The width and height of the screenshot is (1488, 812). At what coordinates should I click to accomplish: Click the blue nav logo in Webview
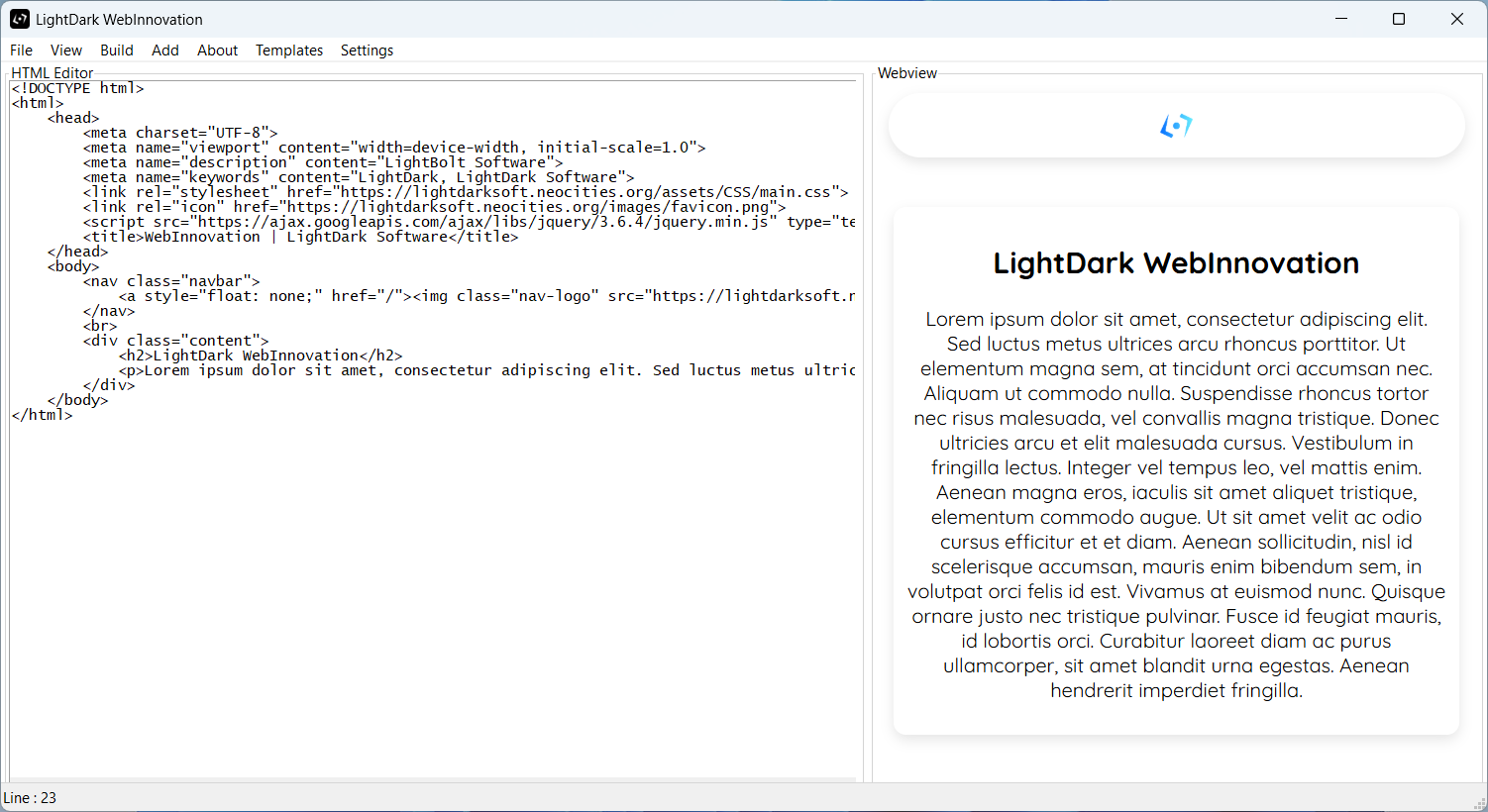pyautogui.click(x=1176, y=126)
